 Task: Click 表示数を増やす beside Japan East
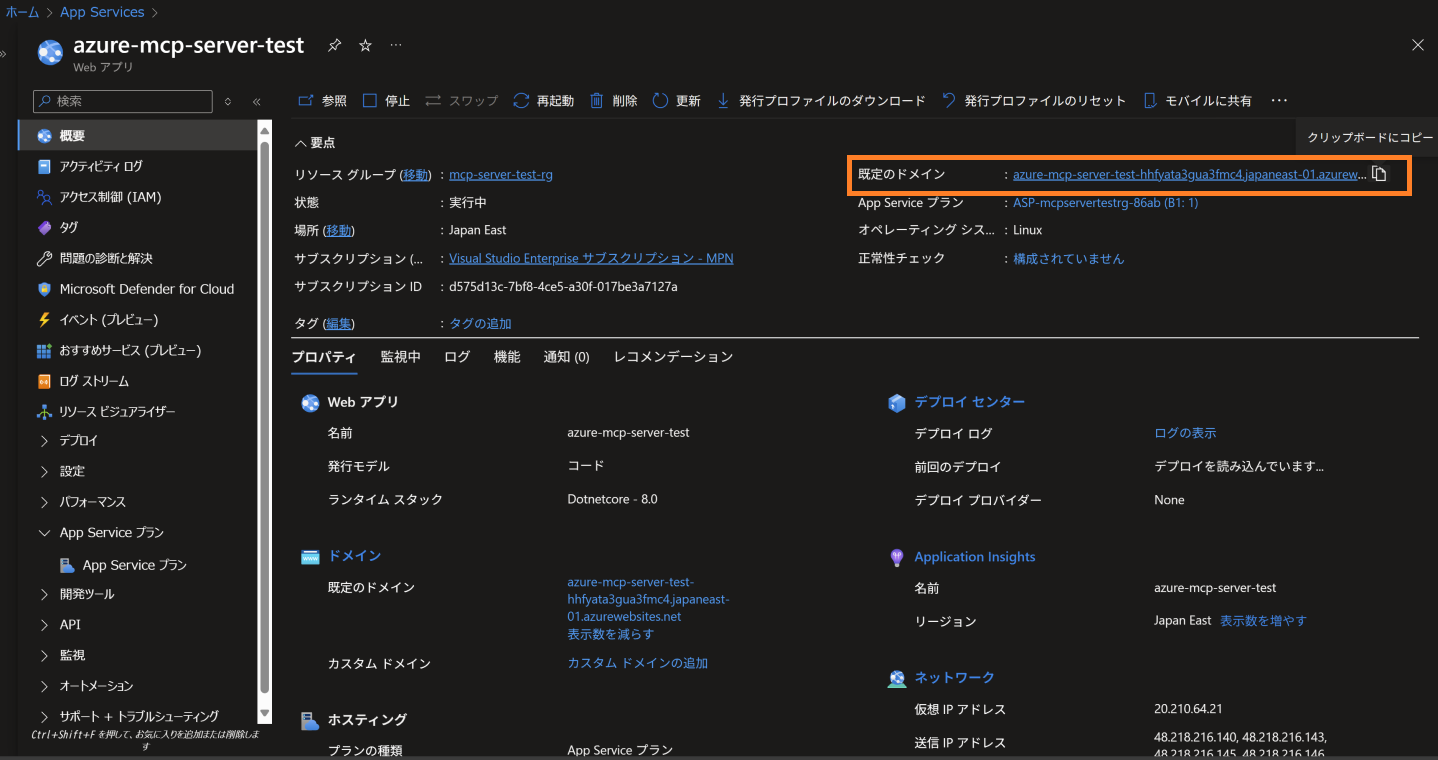point(1263,621)
